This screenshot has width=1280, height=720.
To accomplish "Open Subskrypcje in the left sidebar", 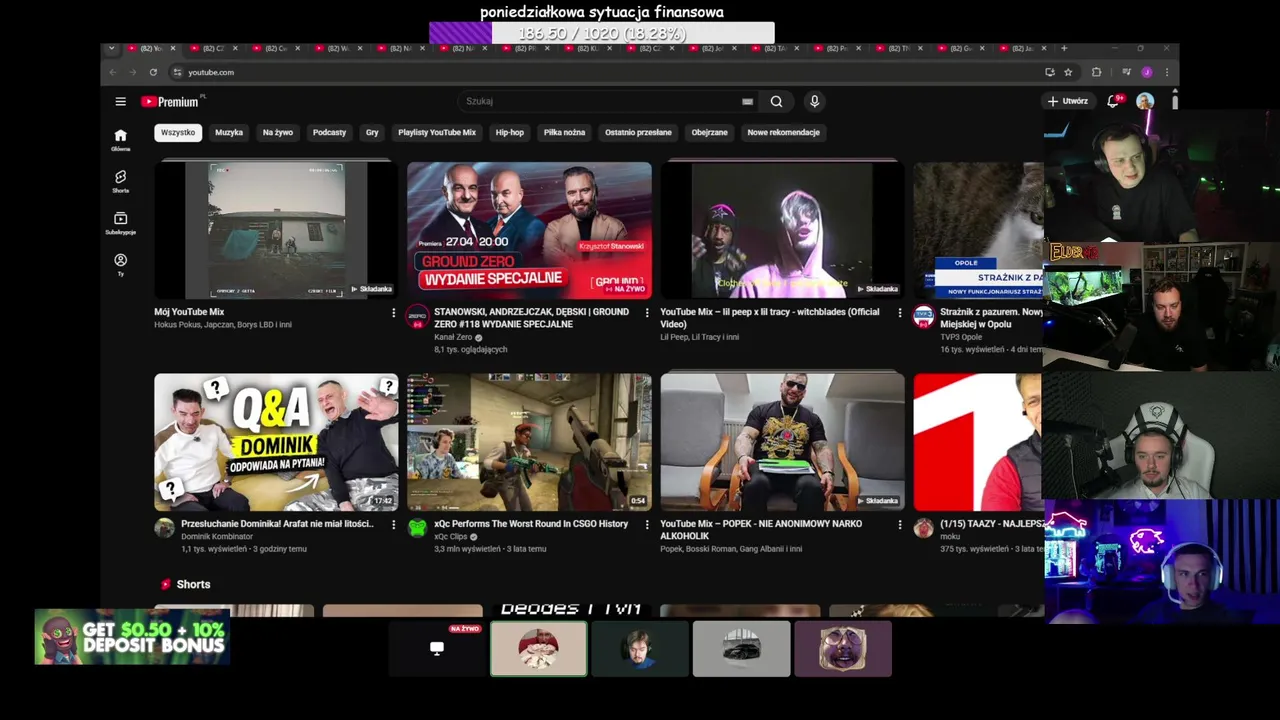I will 120,223.
